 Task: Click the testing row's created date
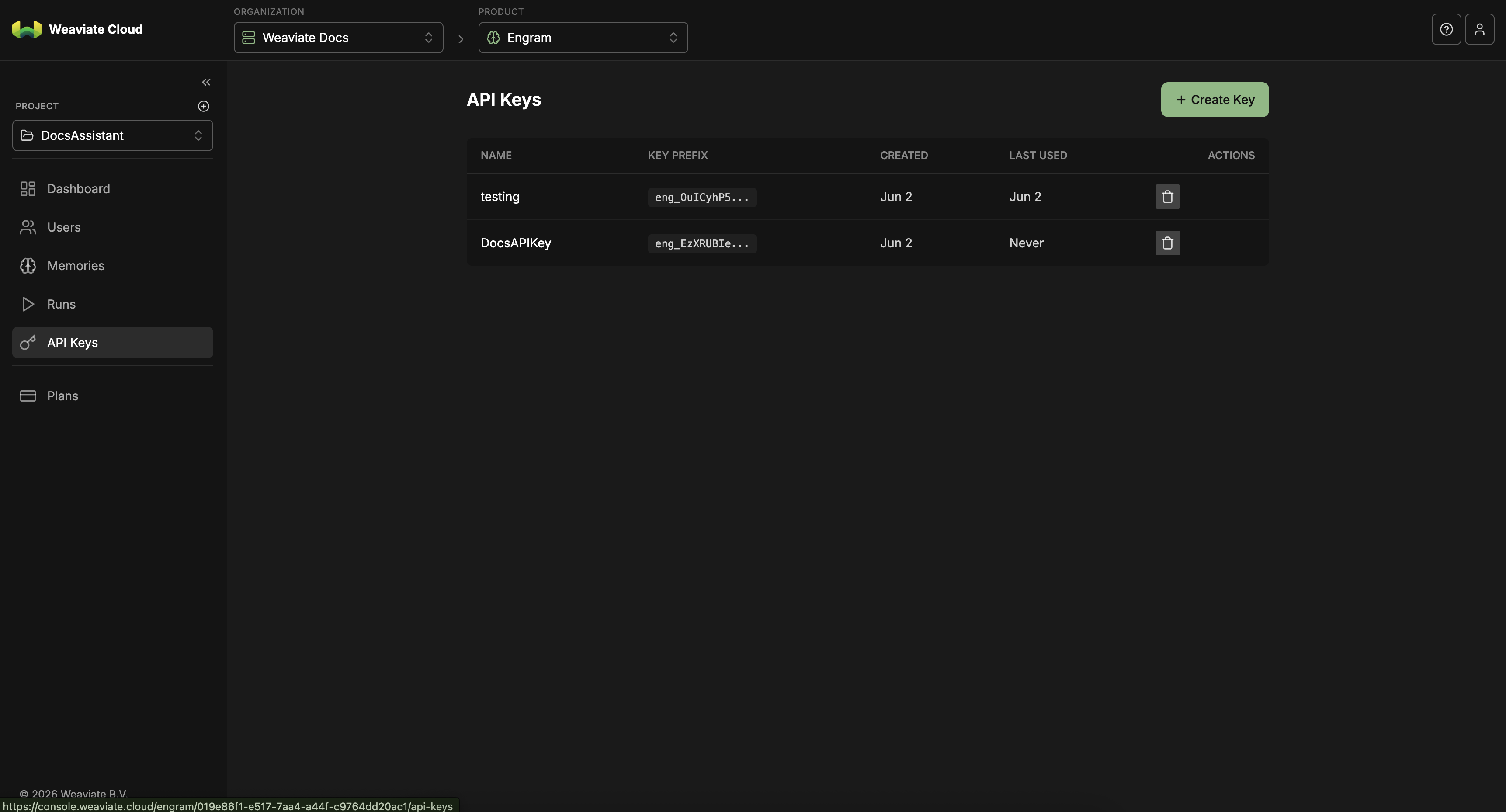[895, 197]
